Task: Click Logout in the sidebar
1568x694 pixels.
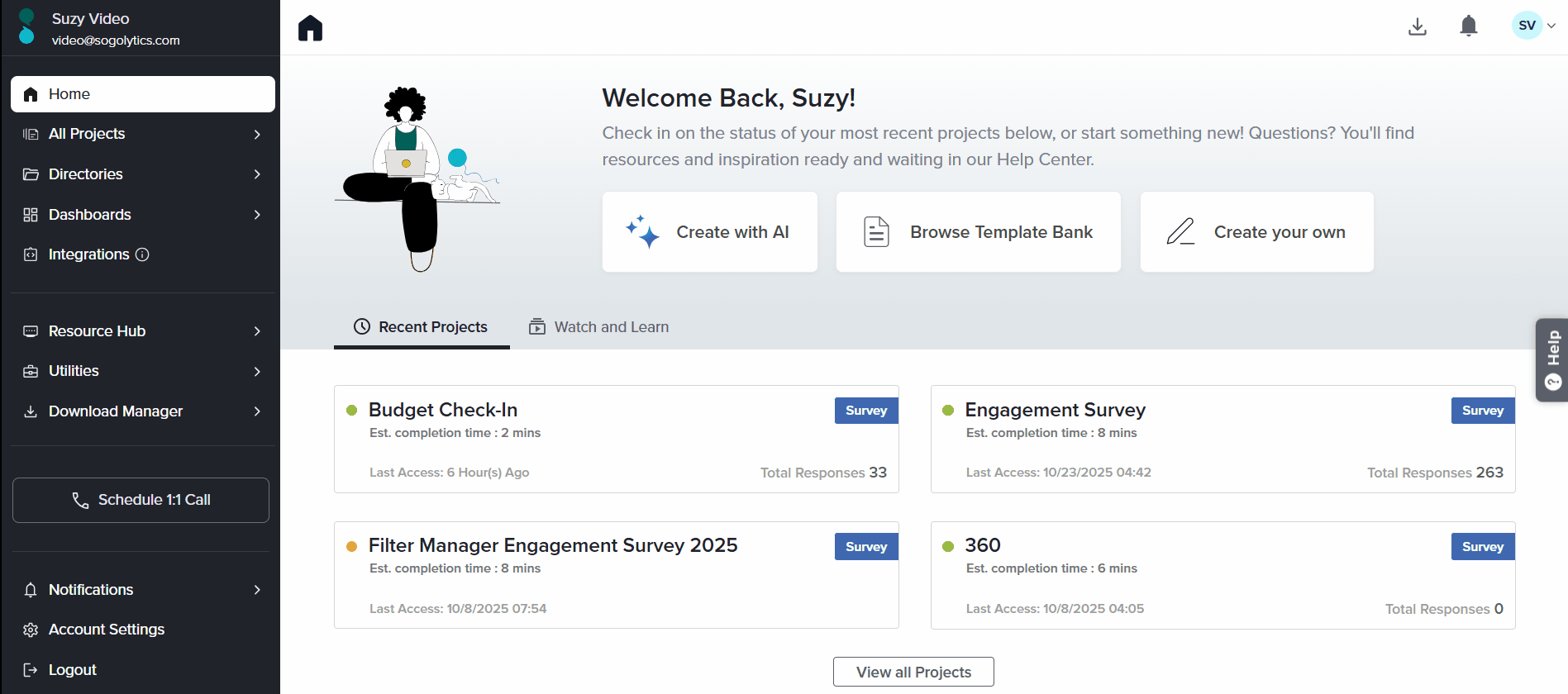Action: pyautogui.click(x=73, y=670)
